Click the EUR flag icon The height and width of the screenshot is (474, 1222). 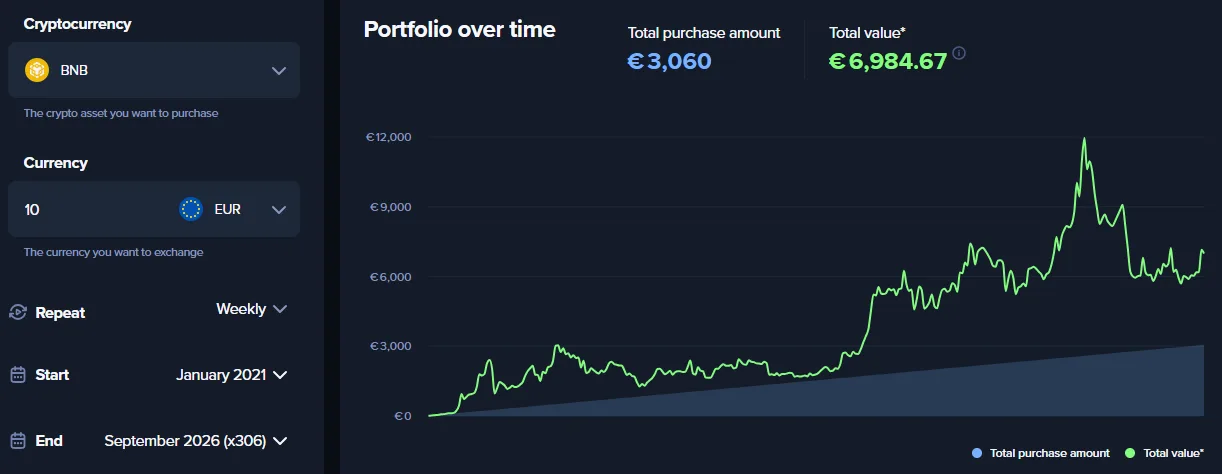coord(191,209)
